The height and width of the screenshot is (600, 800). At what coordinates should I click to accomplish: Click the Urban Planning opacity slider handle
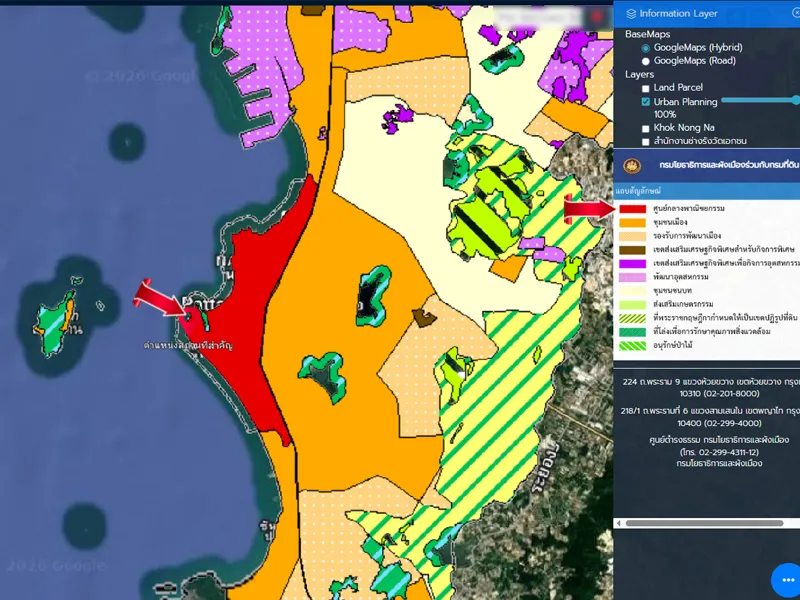coord(795,100)
